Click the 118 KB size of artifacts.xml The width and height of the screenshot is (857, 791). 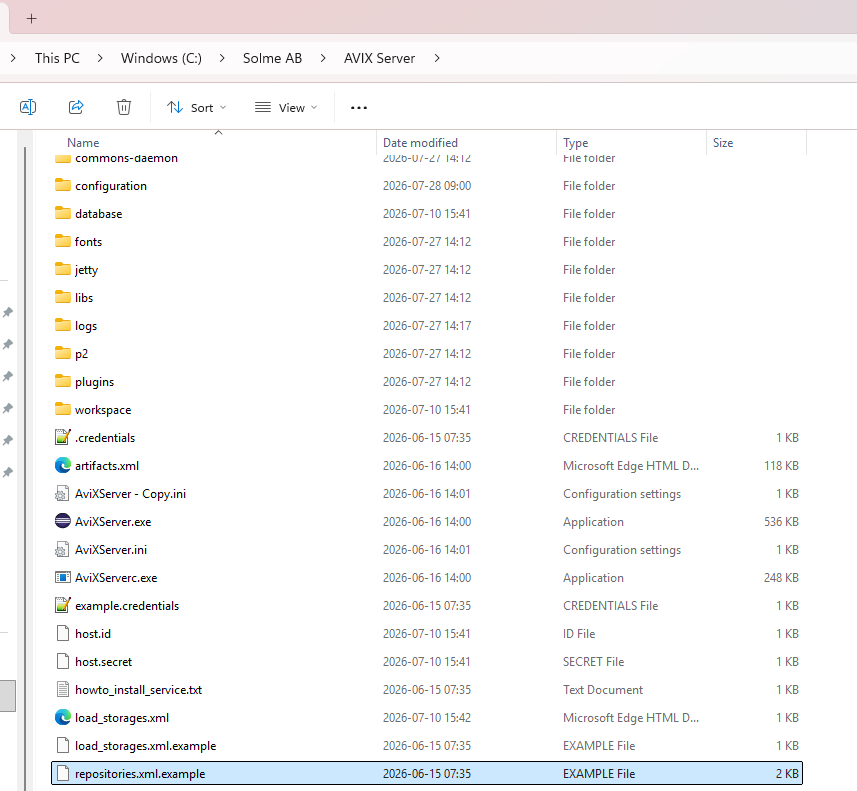tap(781, 466)
